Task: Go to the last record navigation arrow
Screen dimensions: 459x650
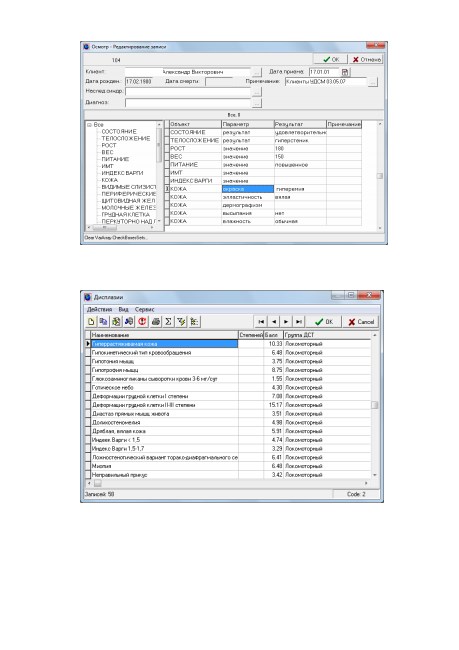Action: (299, 322)
